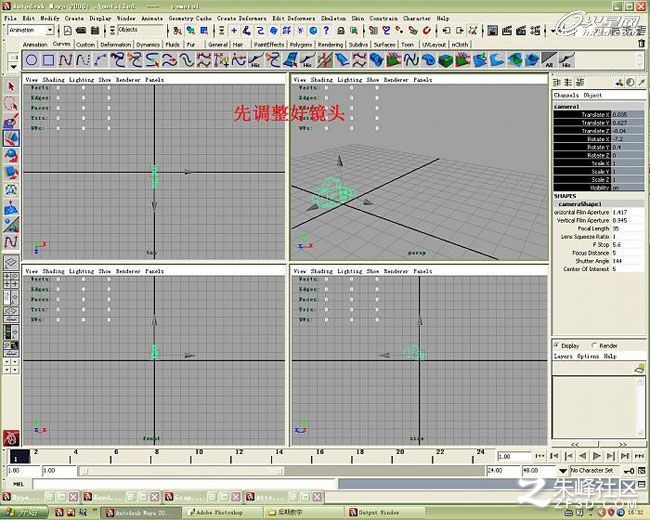Viewport: 650px width, 520px height.
Task: Click the render current frame clapper icon
Action: [x=507, y=30]
